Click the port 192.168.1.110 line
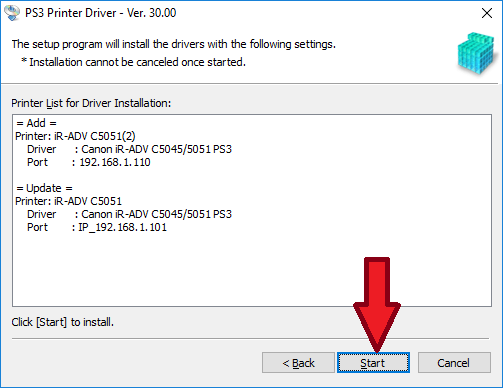Viewport: 503px width, 388px height. click(x=89, y=162)
